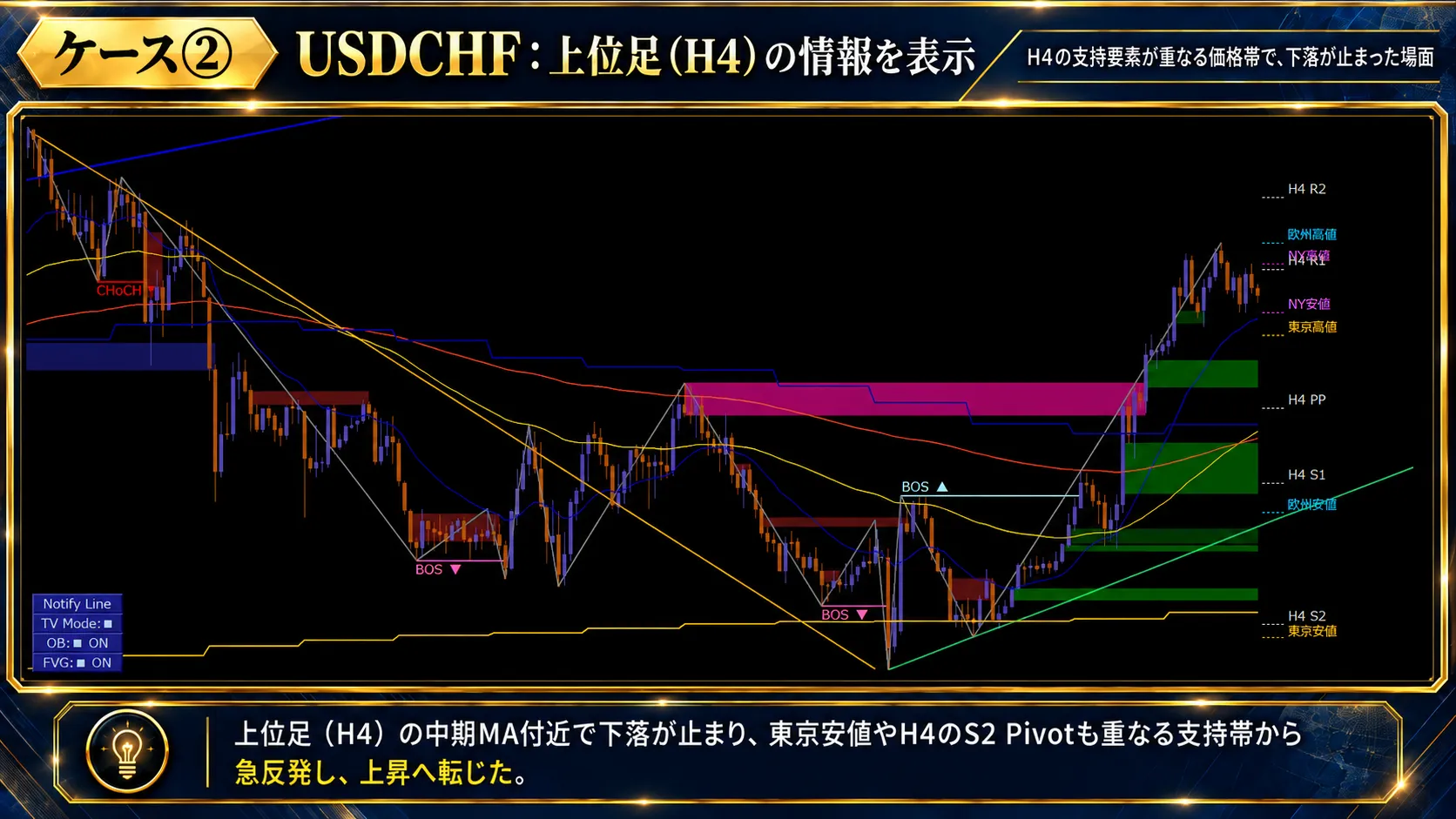
Task: Turn off the FVG ON toggle
Action: click(x=78, y=662)
